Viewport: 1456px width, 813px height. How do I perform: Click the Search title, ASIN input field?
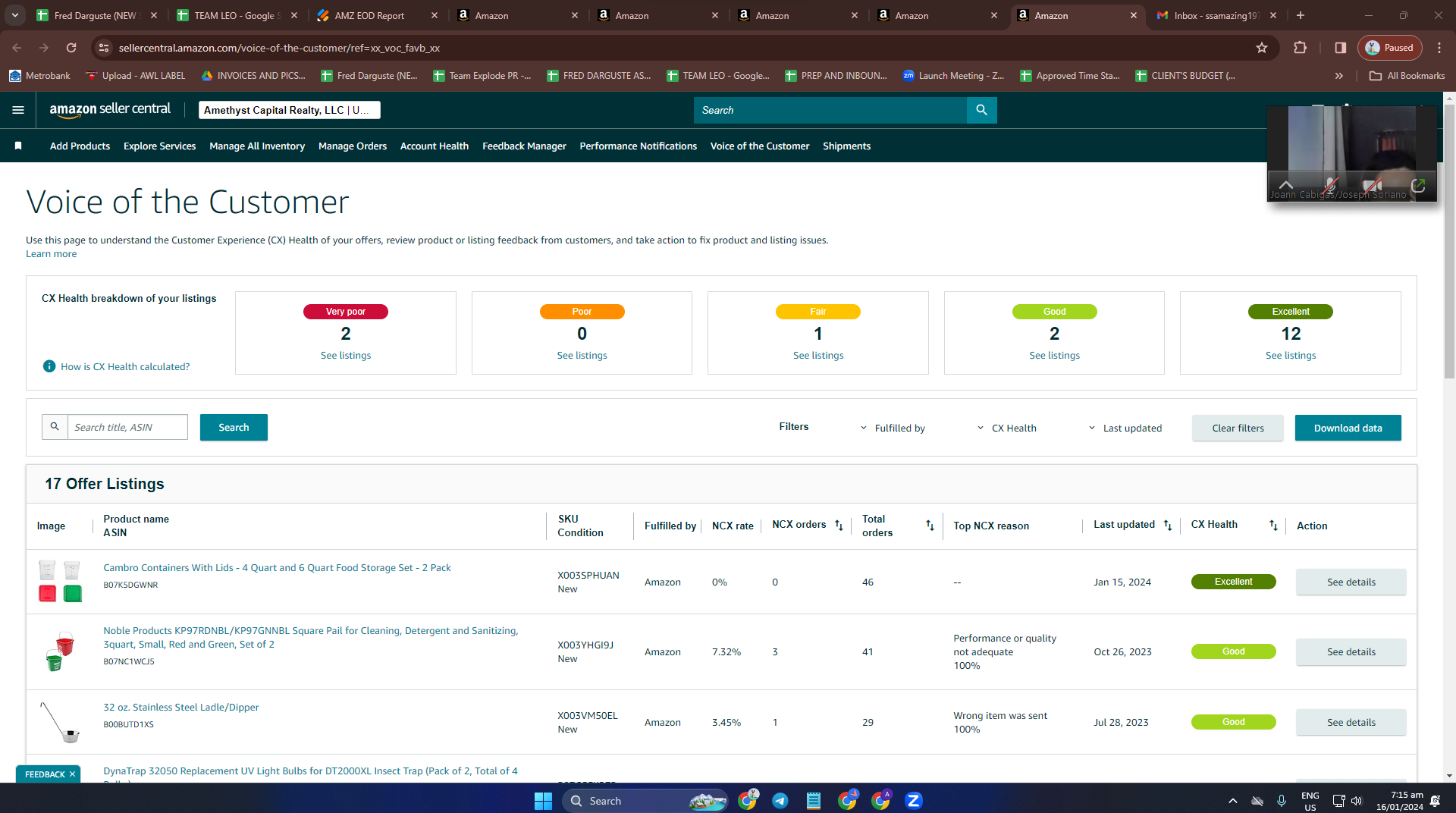coord(127,427)
